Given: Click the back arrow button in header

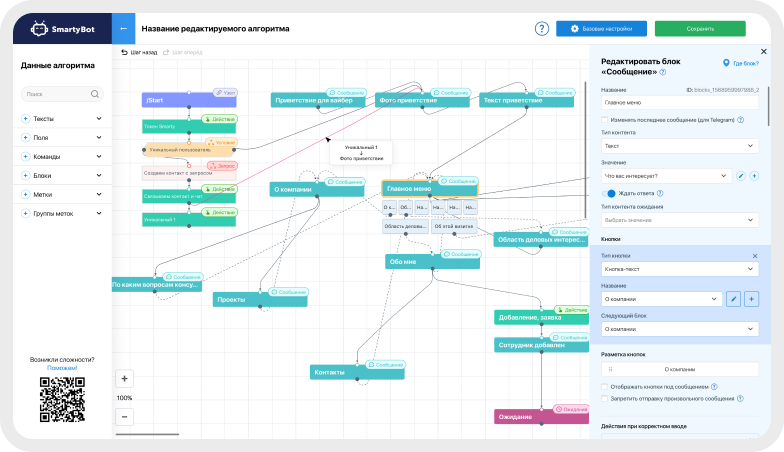Looking at the screenshot, I should 124,28.
